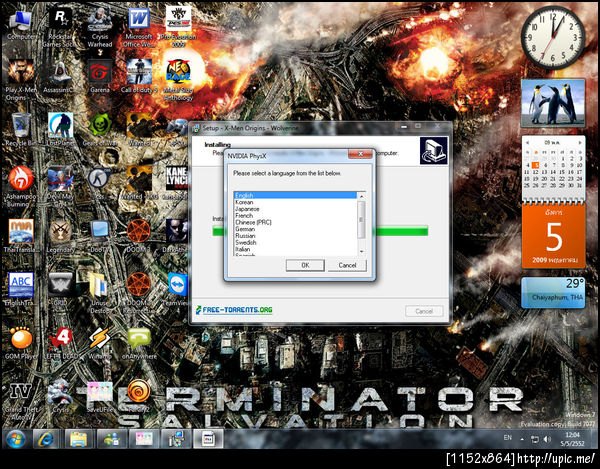This screenshot has width=600, height=469.
Task: Select the Assassin's Creed desktop icon
Action: tap(60, 77)
